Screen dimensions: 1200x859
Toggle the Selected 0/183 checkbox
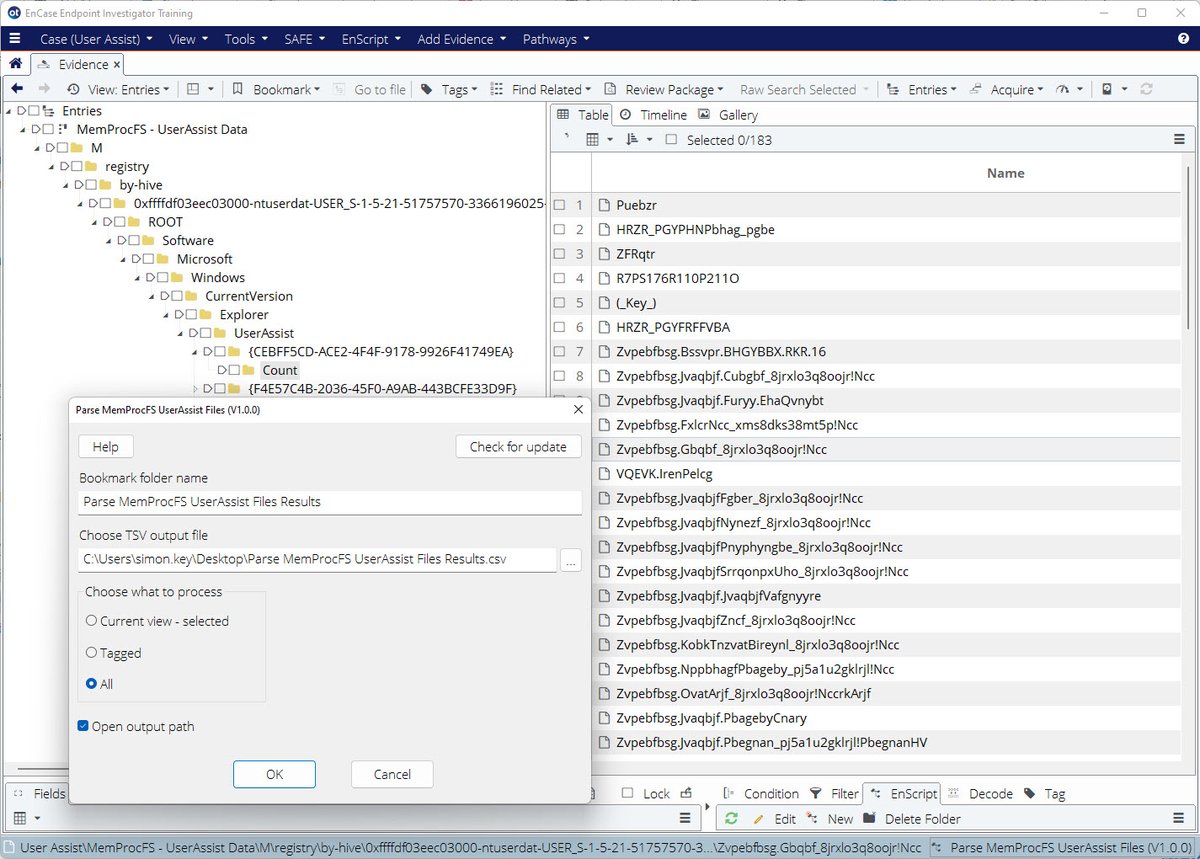[x=671, y=140]
